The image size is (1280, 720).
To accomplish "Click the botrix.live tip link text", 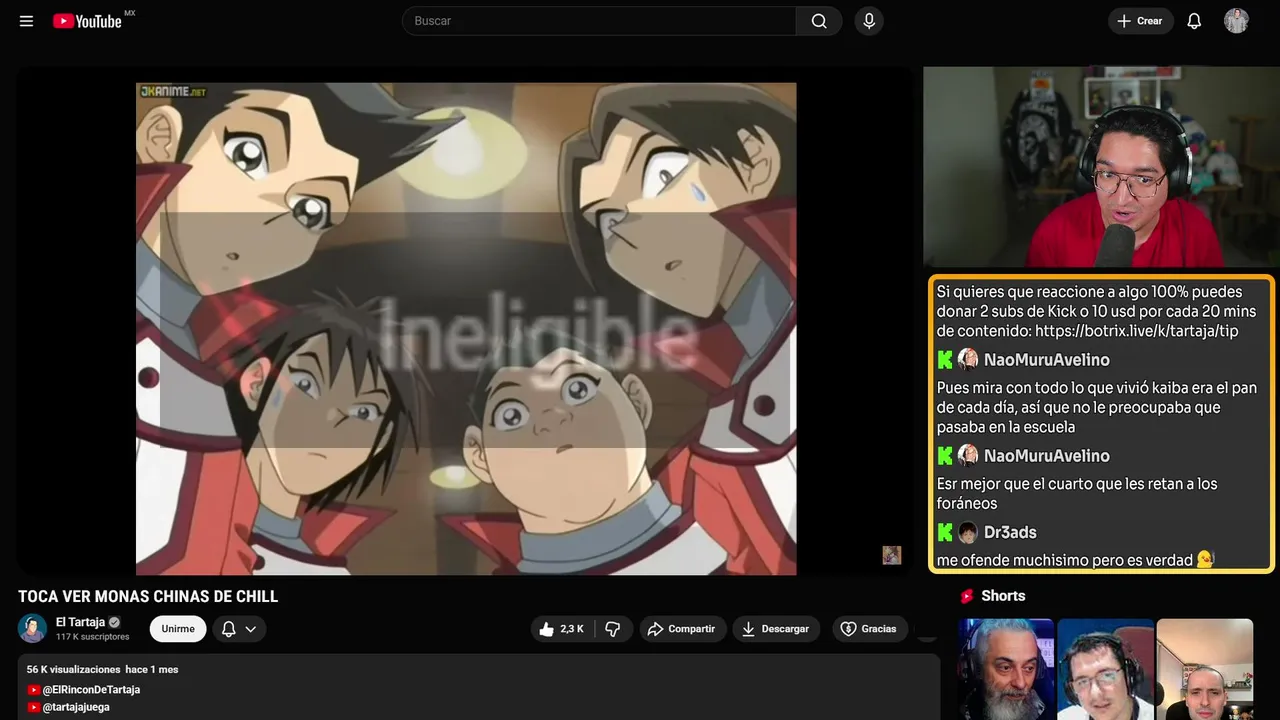I will [1137, 331].
